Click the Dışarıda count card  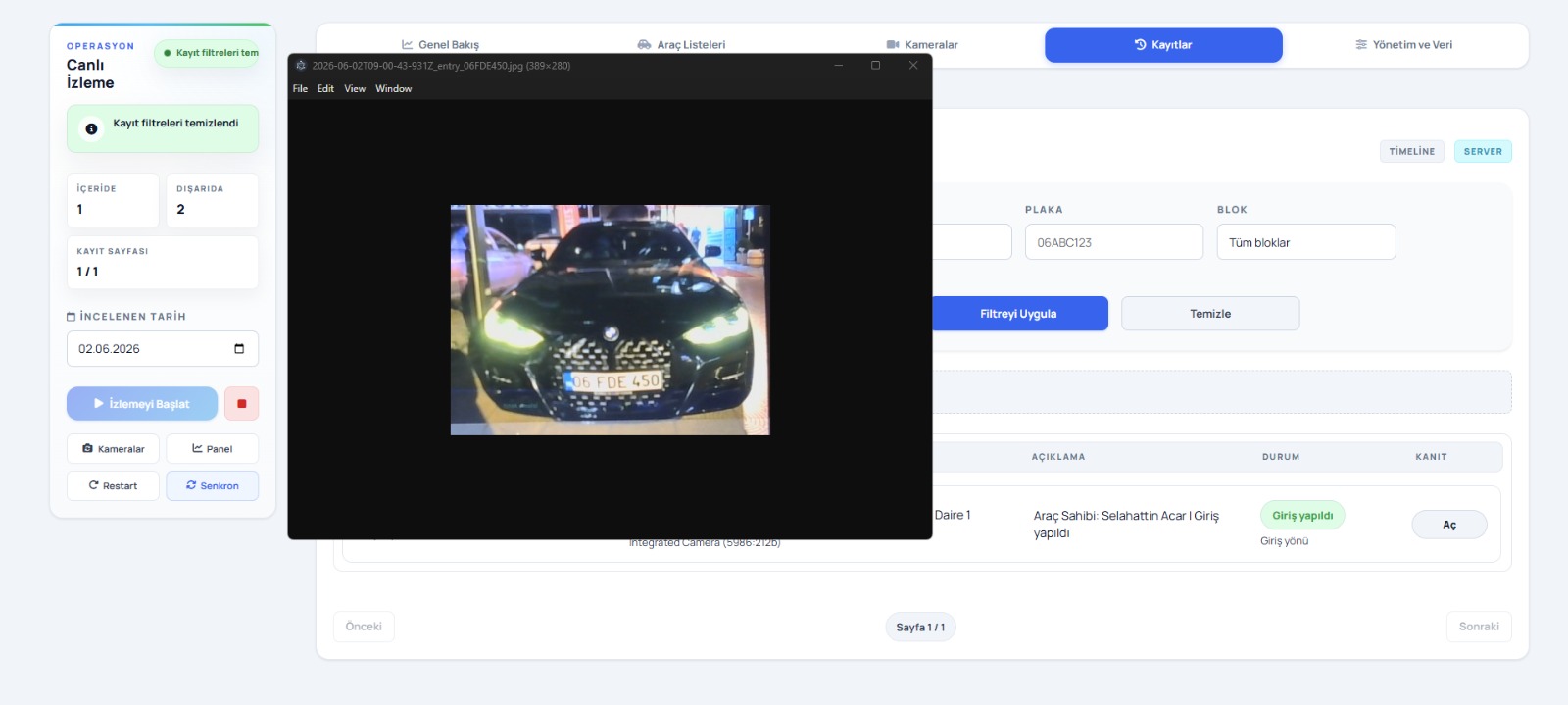(212, 201)
